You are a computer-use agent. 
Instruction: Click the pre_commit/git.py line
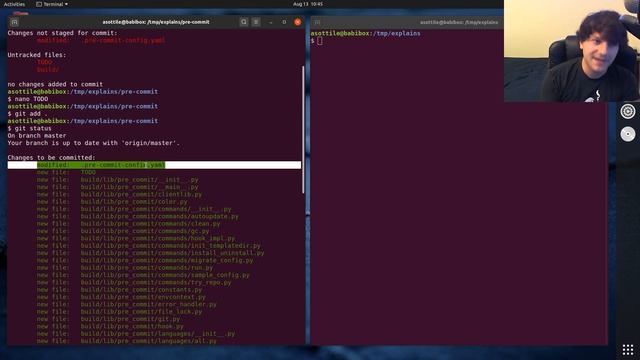coord(109,319)
